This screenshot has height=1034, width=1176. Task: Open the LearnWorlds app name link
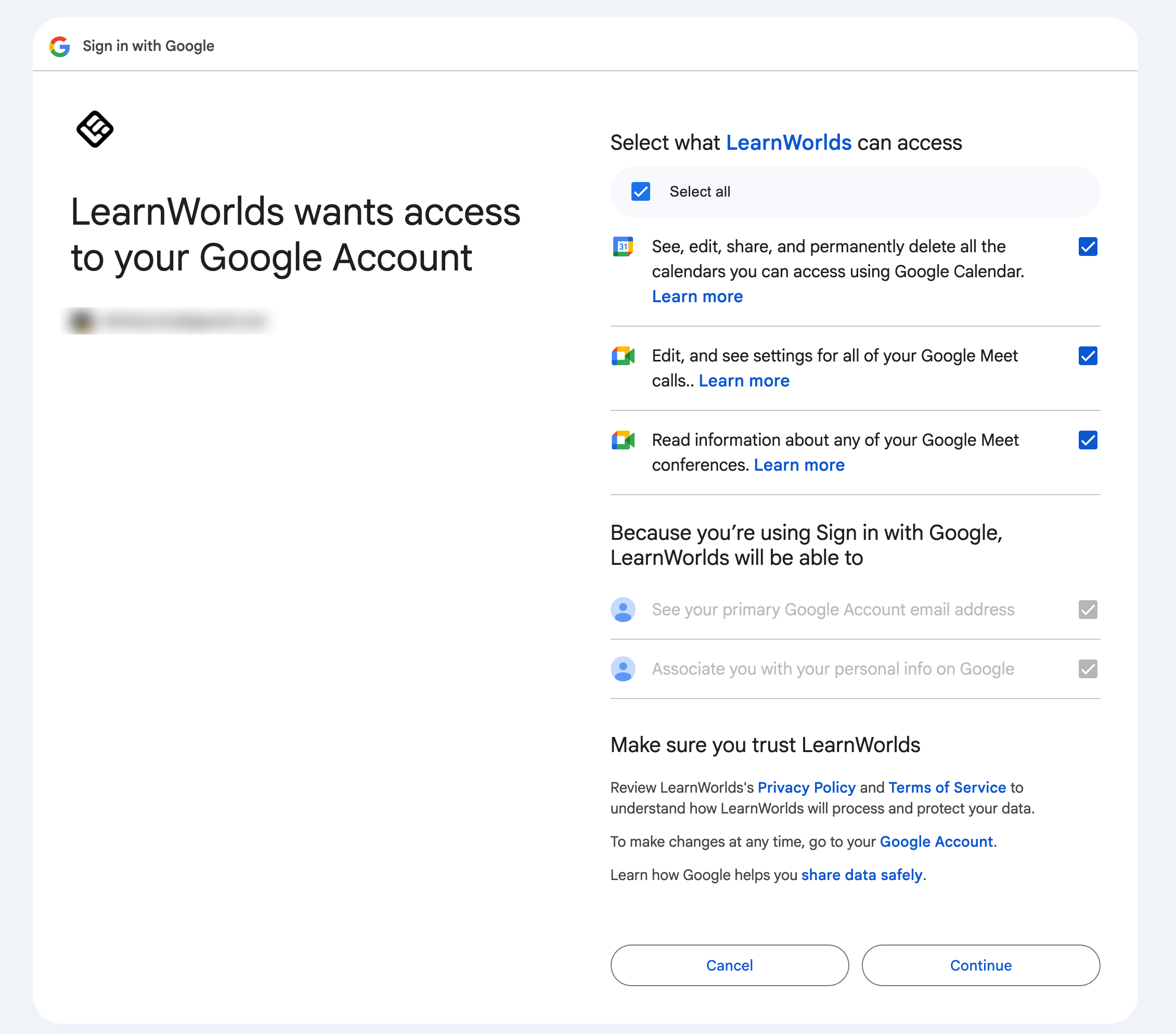[x=788, y=143]
